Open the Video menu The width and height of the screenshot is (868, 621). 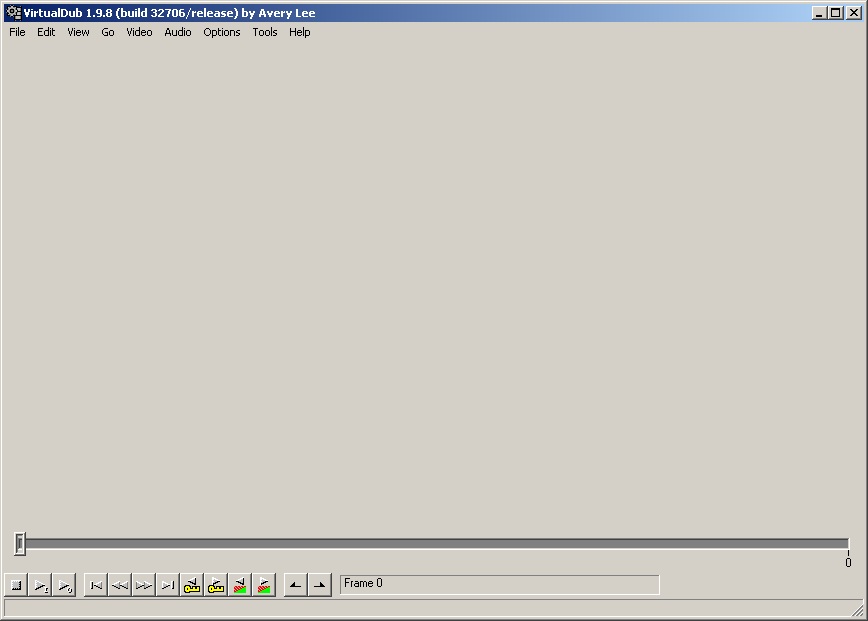click(139, 32)
